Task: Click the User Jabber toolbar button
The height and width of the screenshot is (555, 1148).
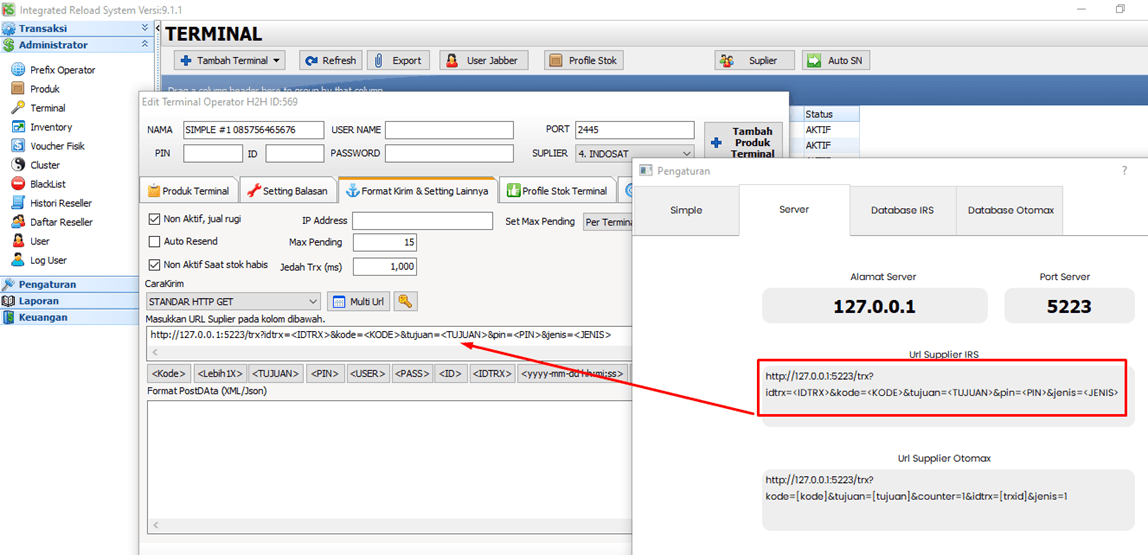Action: coord(483,61)
